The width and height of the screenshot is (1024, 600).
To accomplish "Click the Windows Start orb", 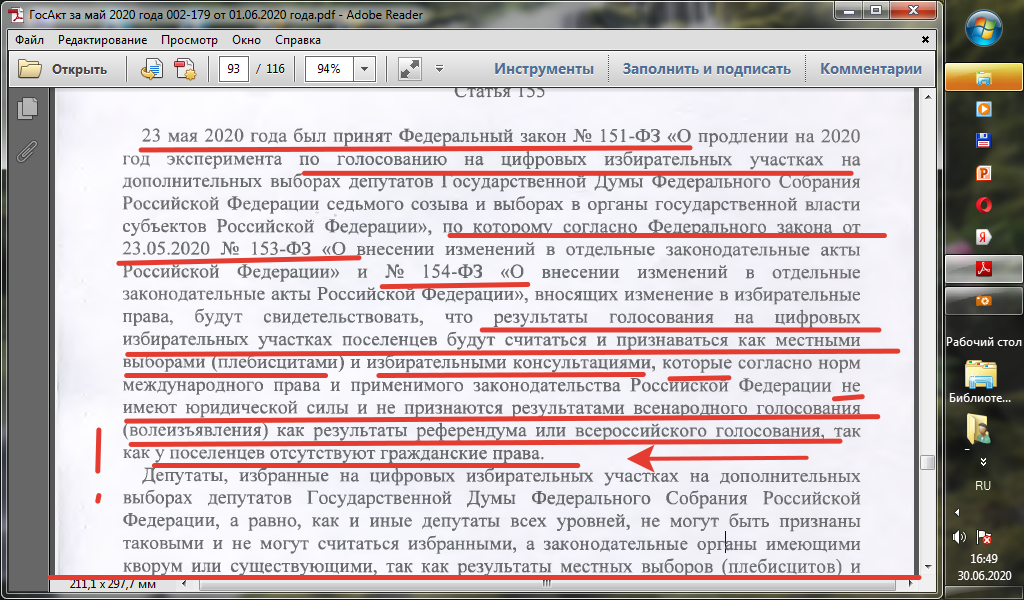I will pyautogui.click(x=984, y=30).
